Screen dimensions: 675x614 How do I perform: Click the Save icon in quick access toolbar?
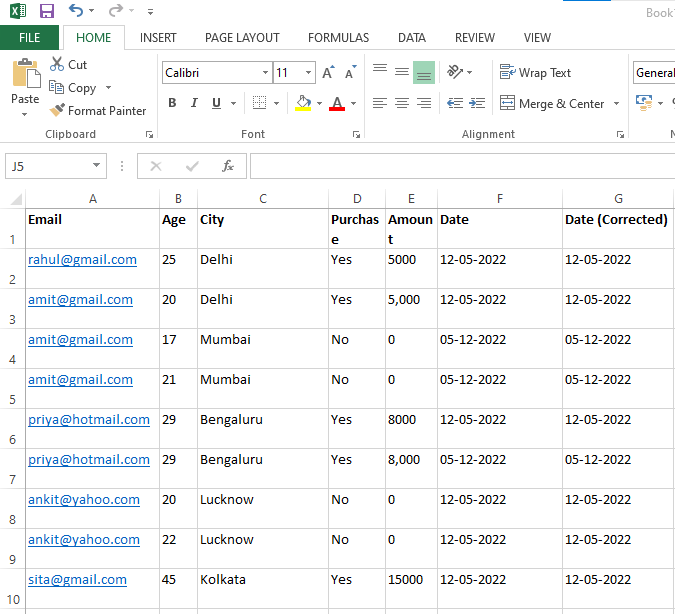pos(47,11)
